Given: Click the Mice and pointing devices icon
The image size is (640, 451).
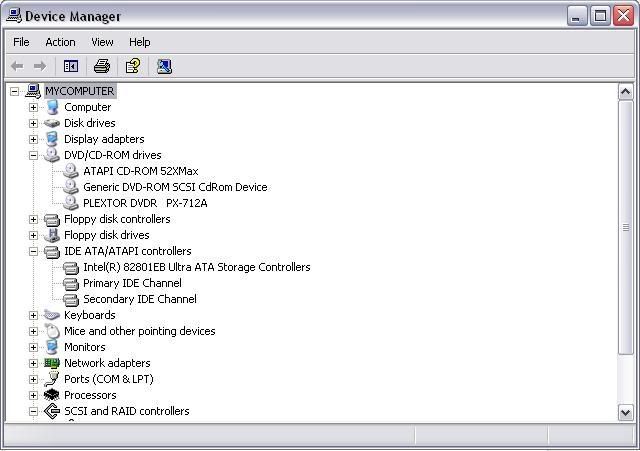Looking at the screenshot, I should [x=52, y=331].
